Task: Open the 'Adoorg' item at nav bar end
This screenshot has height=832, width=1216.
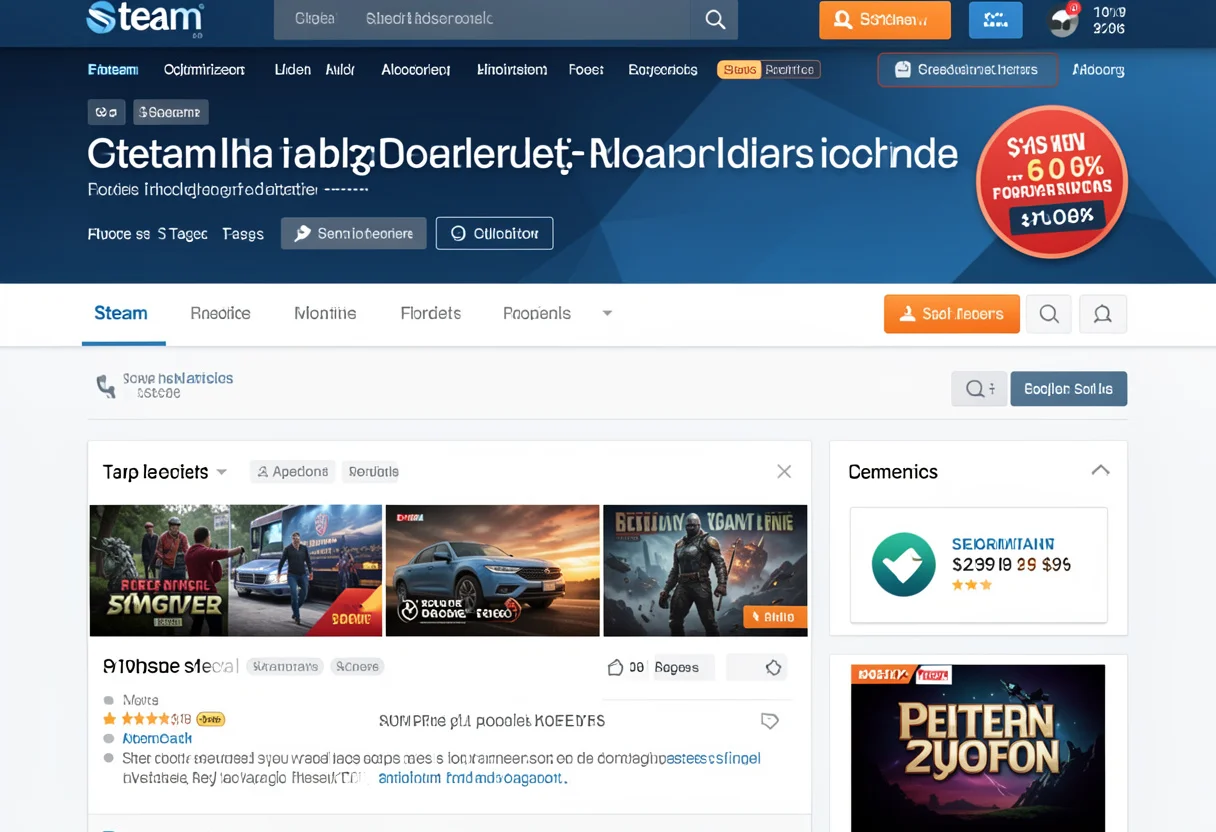Action: [x=1098, y=70]
